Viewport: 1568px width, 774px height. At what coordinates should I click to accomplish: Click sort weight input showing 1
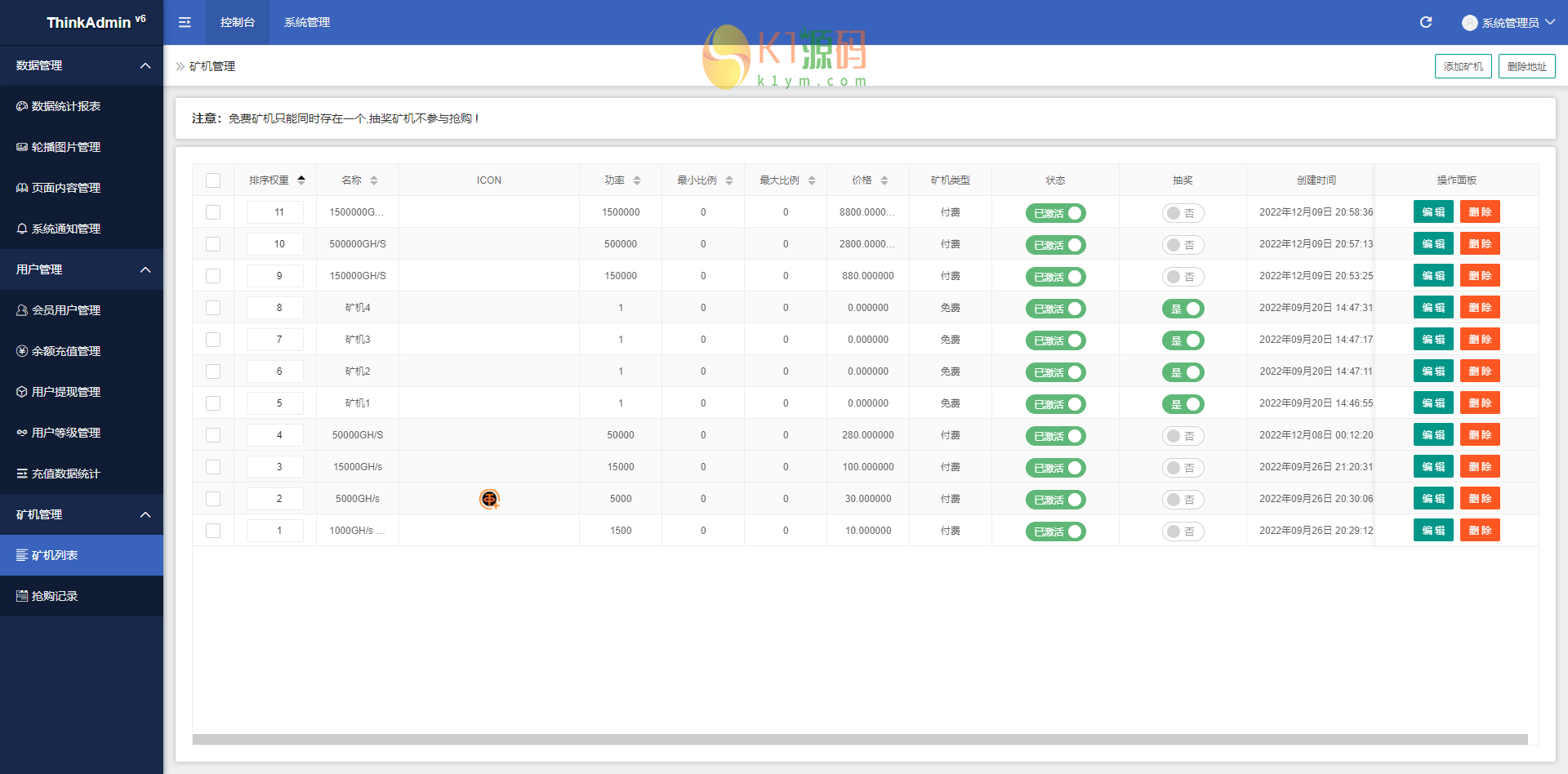coord(275,531)
